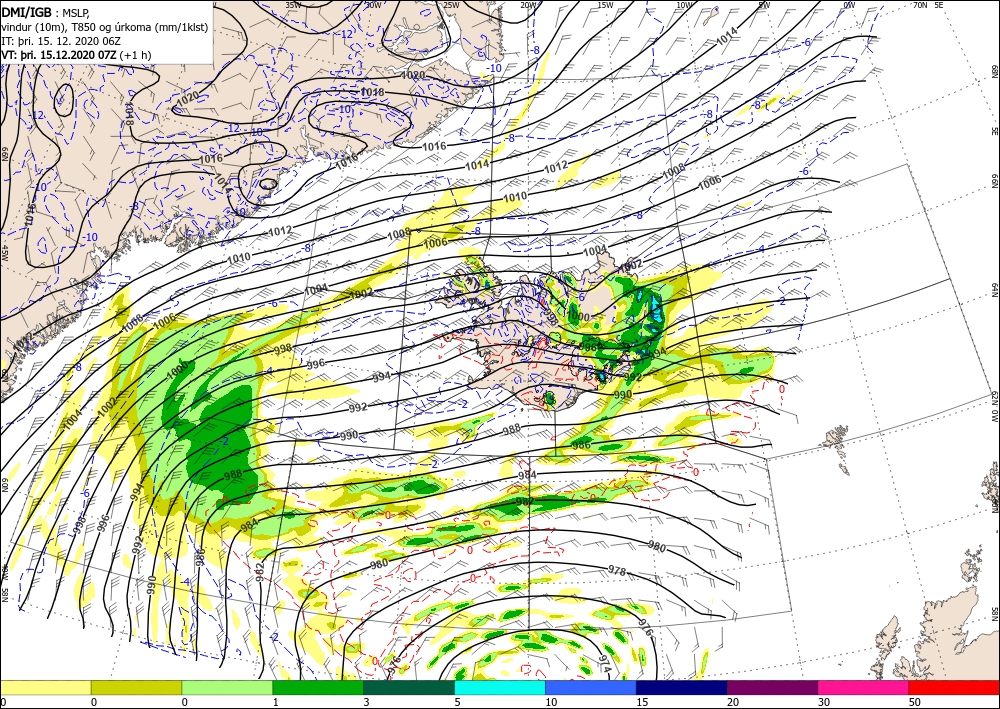This screenshot has width=1000, height=709.
Task: Click the "68N" latitude label
Action: click(x=994, y=71)
